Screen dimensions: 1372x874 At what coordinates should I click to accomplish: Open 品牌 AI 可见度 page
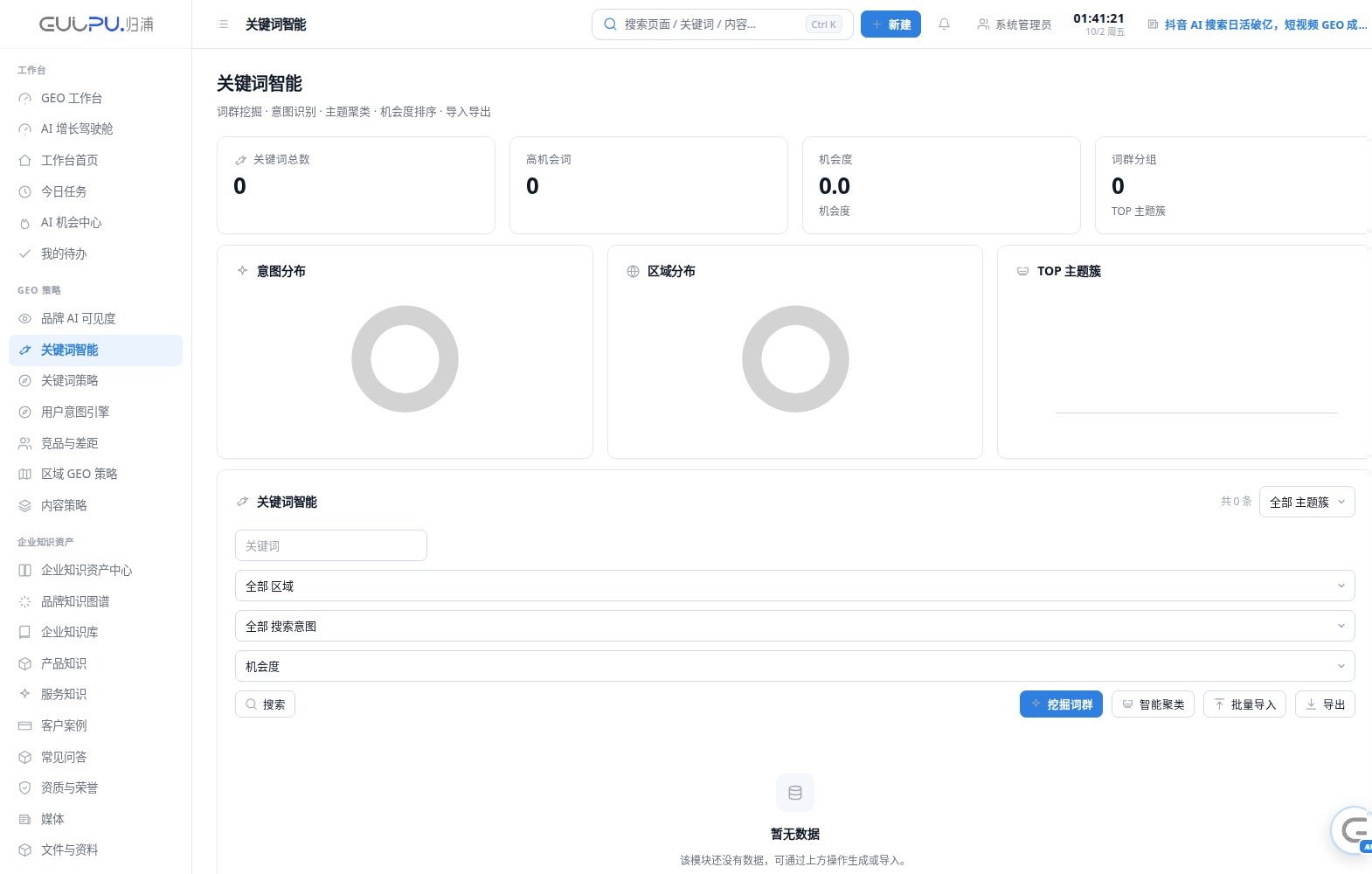point(95,318)
